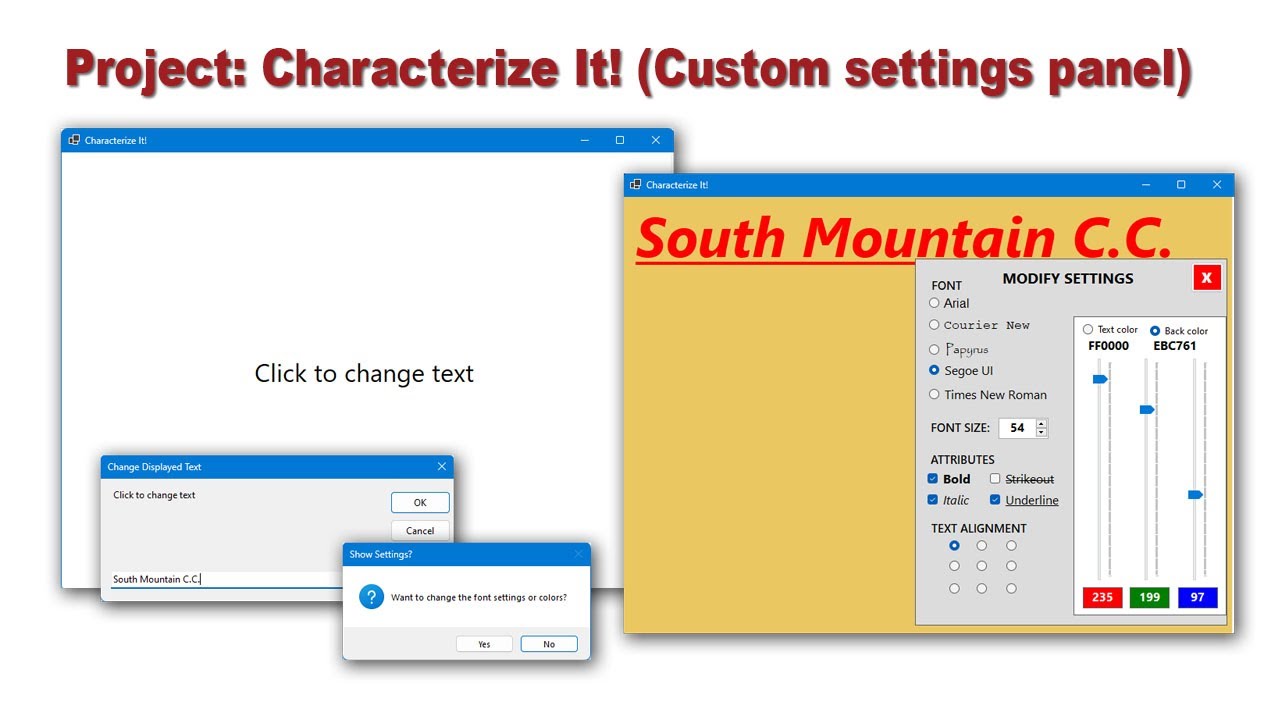This screenshot has width=1280, height=720.
Task: Click the green color slider thumb
Action: click(1147, 409)
